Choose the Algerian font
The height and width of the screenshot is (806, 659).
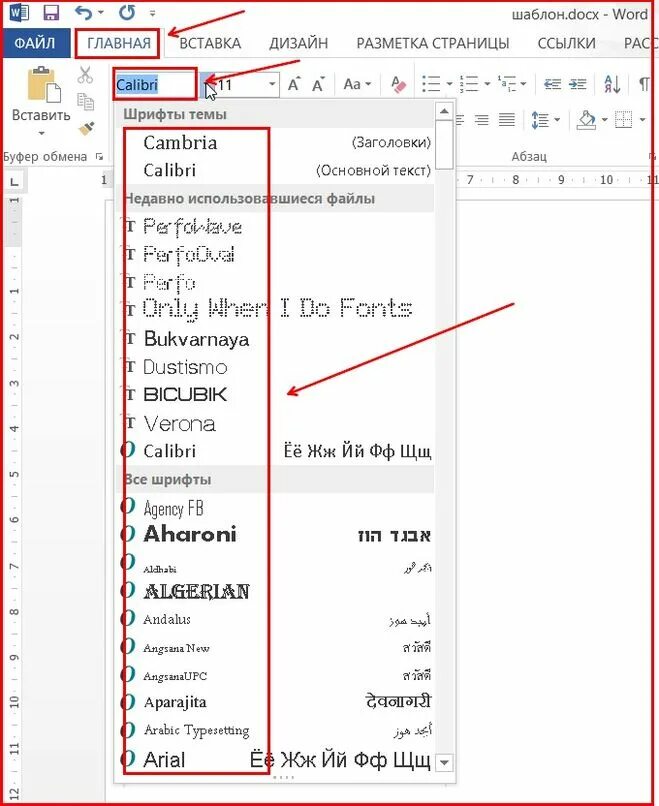pos(277,592)
